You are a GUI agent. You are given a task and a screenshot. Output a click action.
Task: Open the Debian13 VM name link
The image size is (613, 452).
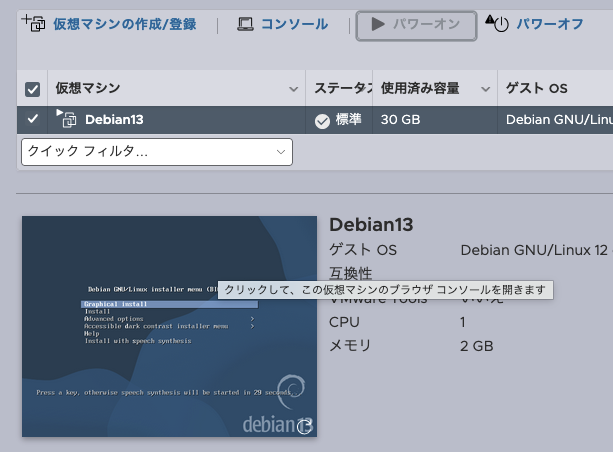[x=114, y=120]
